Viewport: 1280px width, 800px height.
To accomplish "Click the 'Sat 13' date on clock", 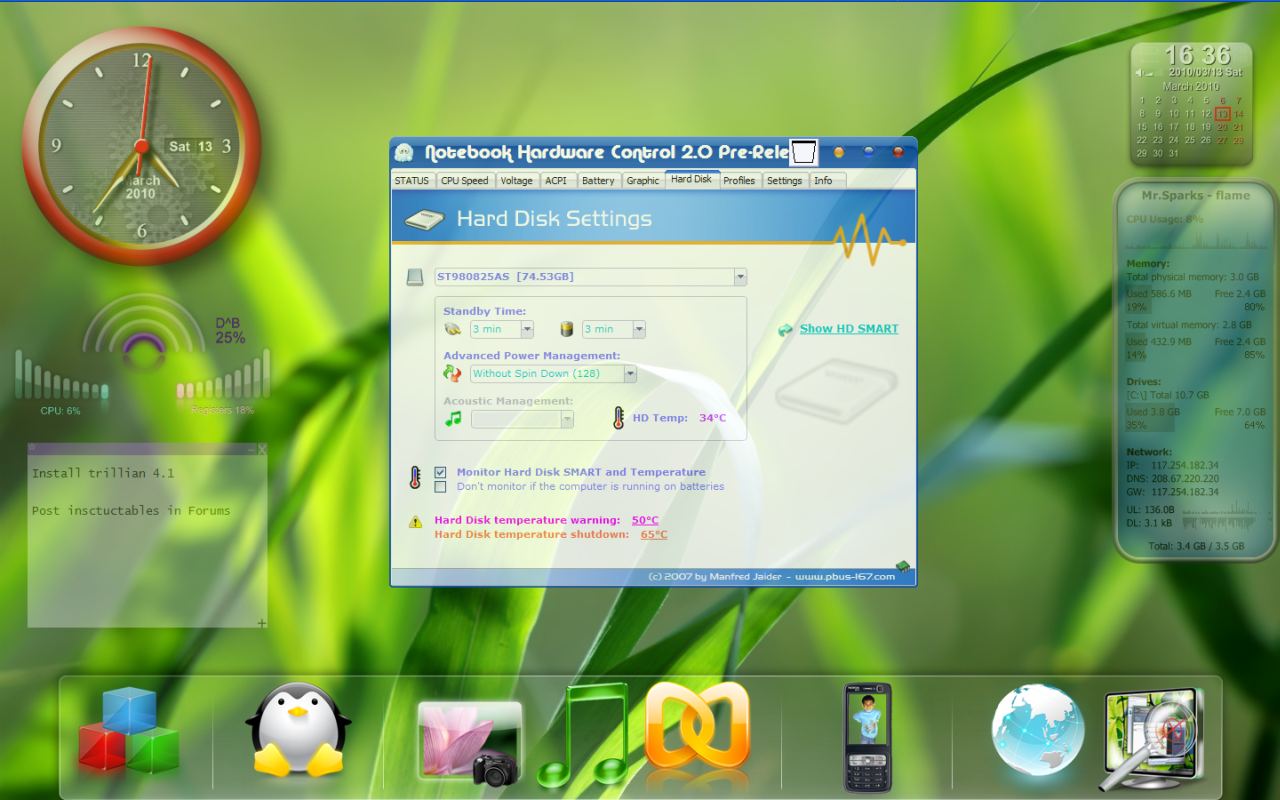I will tap(191, 146).
